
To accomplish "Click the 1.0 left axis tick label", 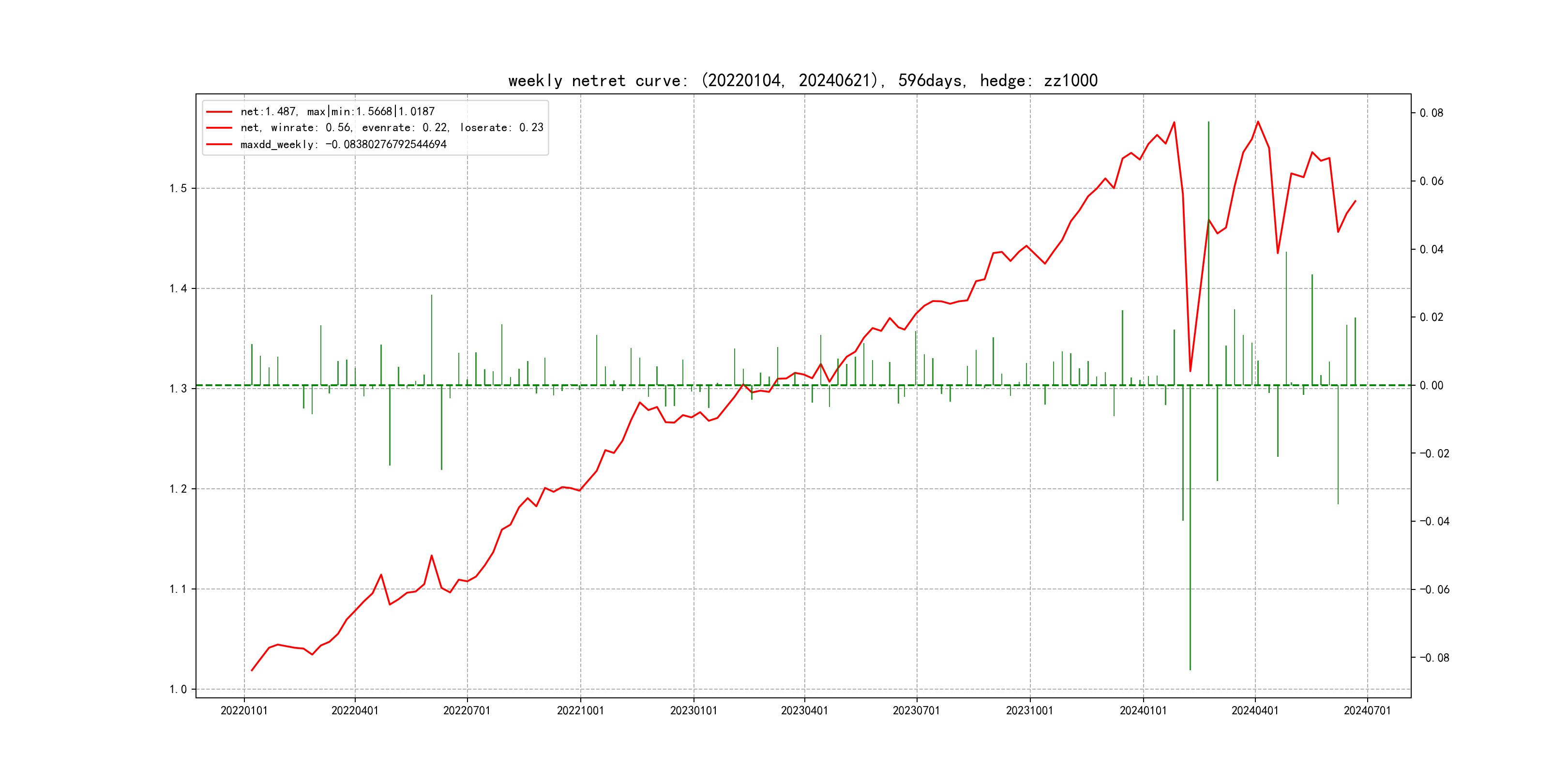I will (x=178, y=690).
